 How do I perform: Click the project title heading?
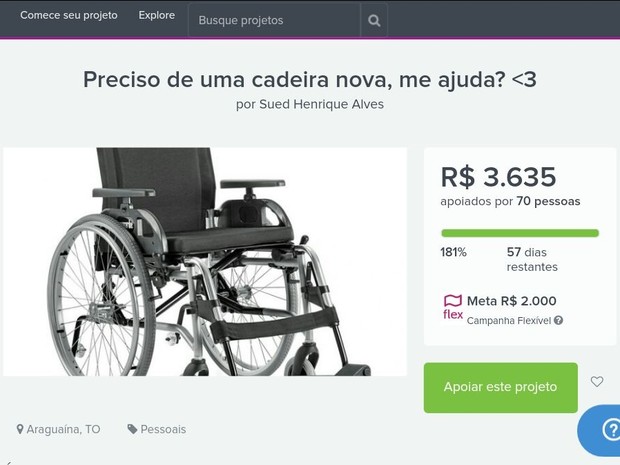(x=310, y=79)
